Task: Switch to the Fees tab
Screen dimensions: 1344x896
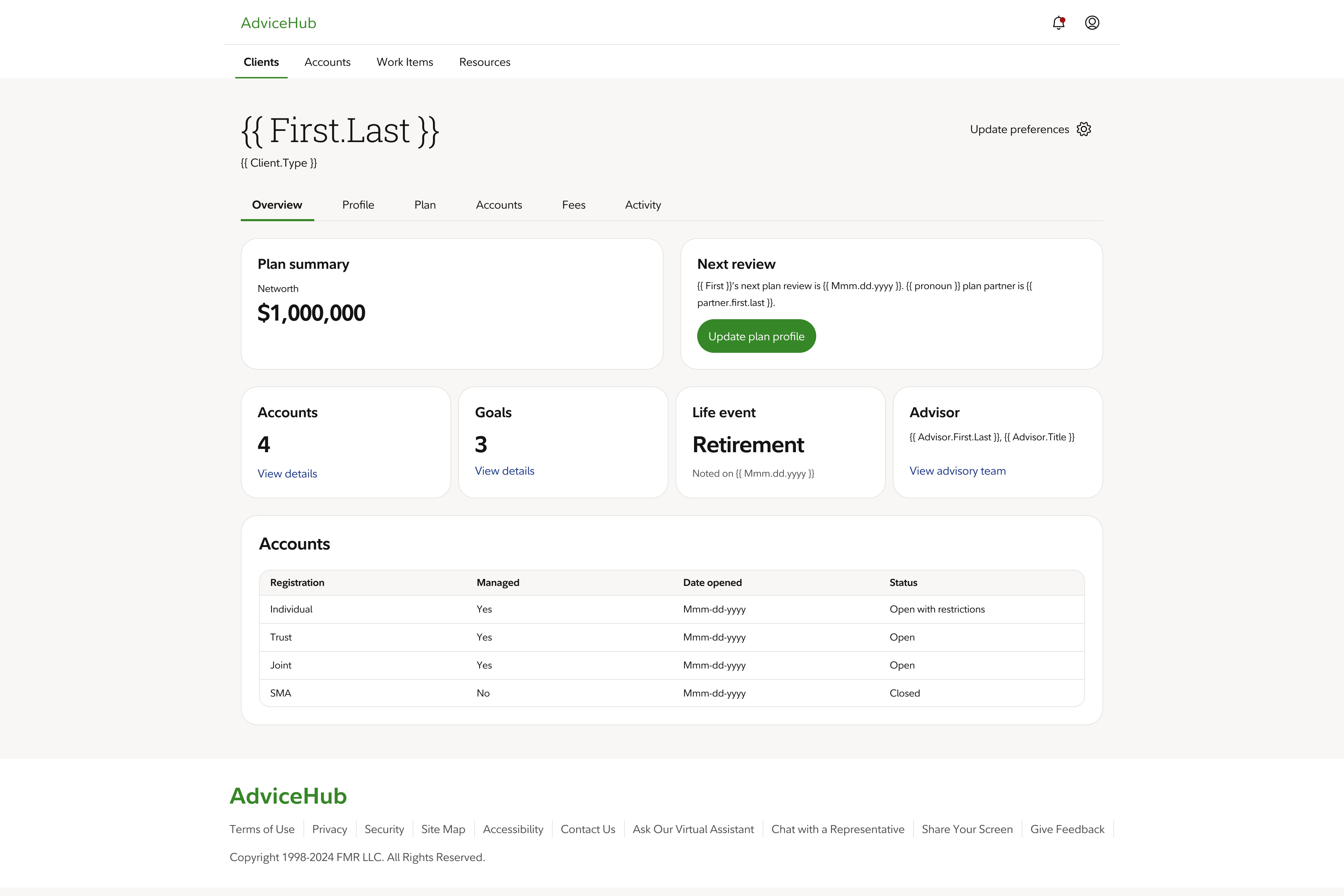Action: click(x=574, y=204)
